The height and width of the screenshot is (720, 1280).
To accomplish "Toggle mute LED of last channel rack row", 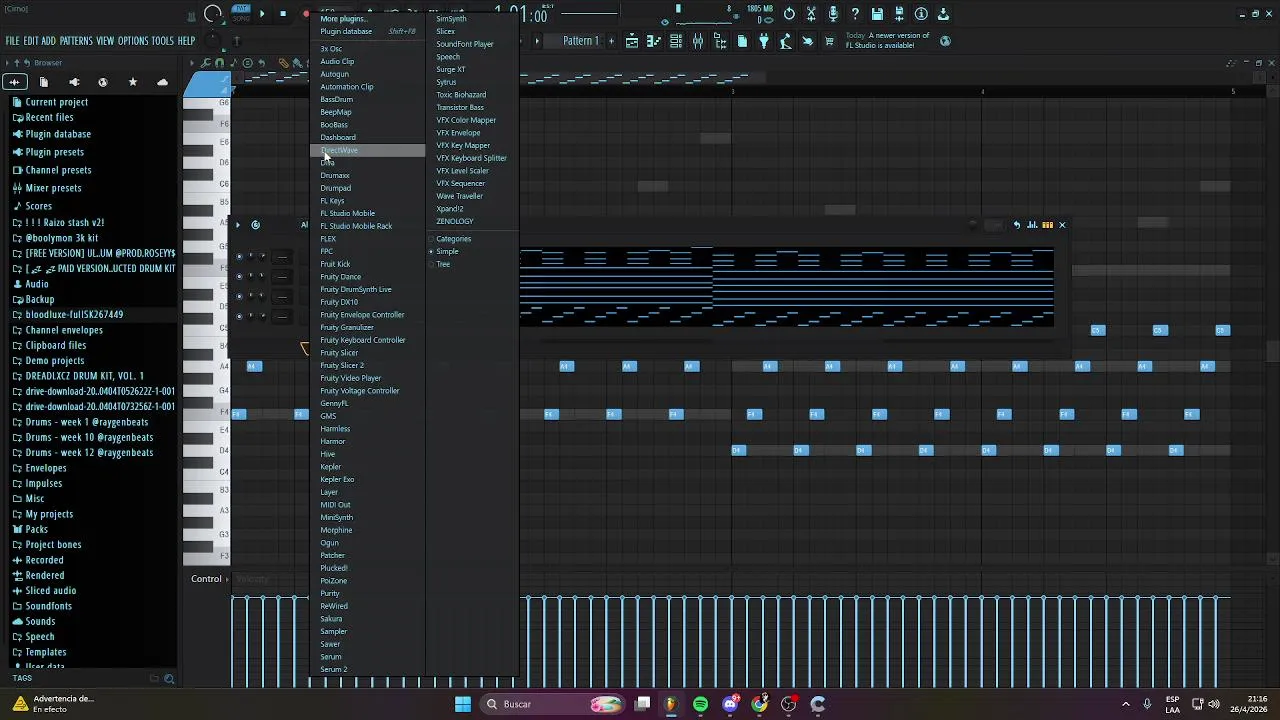I will [x=238, y=317].
